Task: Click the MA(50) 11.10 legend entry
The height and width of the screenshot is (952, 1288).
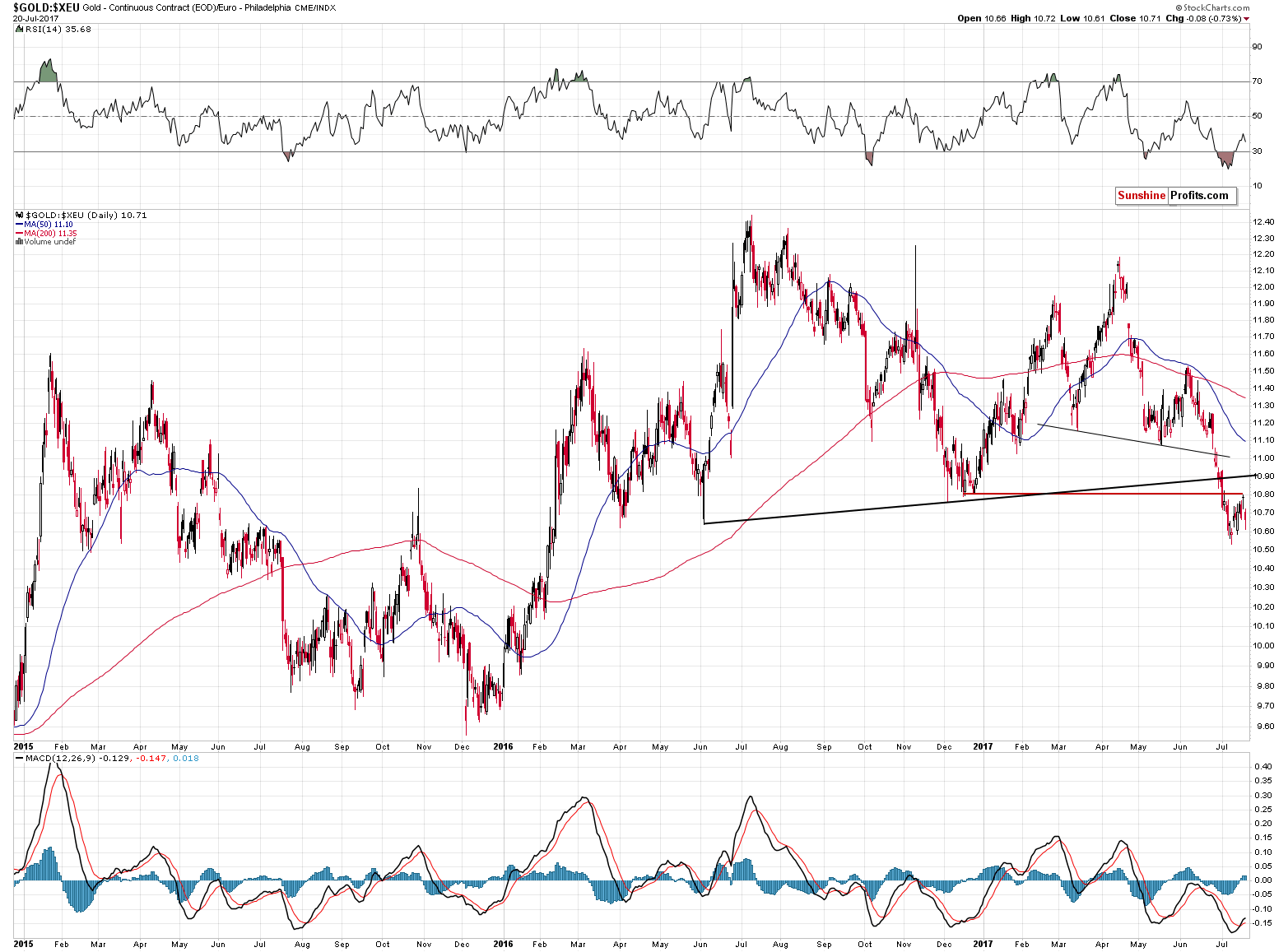Action: (49, 224)
